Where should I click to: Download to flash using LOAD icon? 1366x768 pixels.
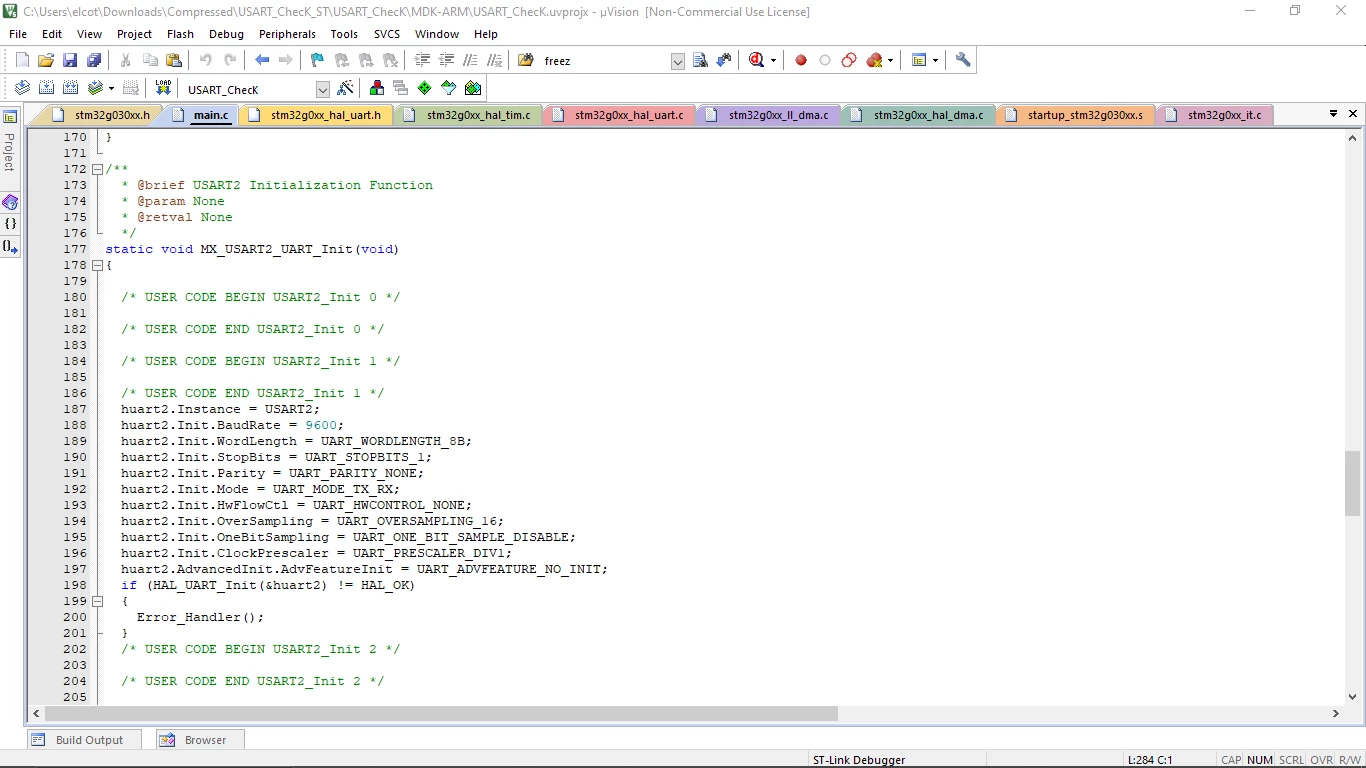pos(163,88)
